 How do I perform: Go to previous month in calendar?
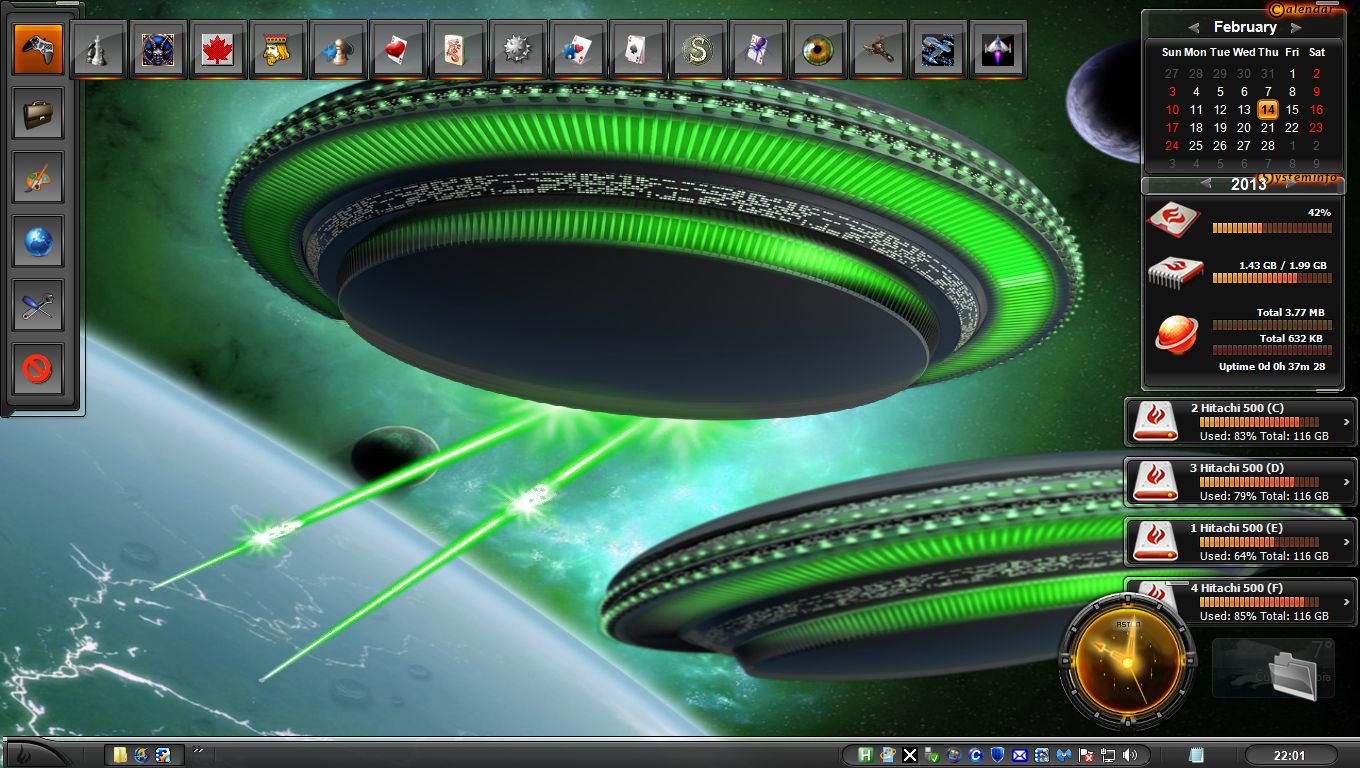tap(1194, 28)
